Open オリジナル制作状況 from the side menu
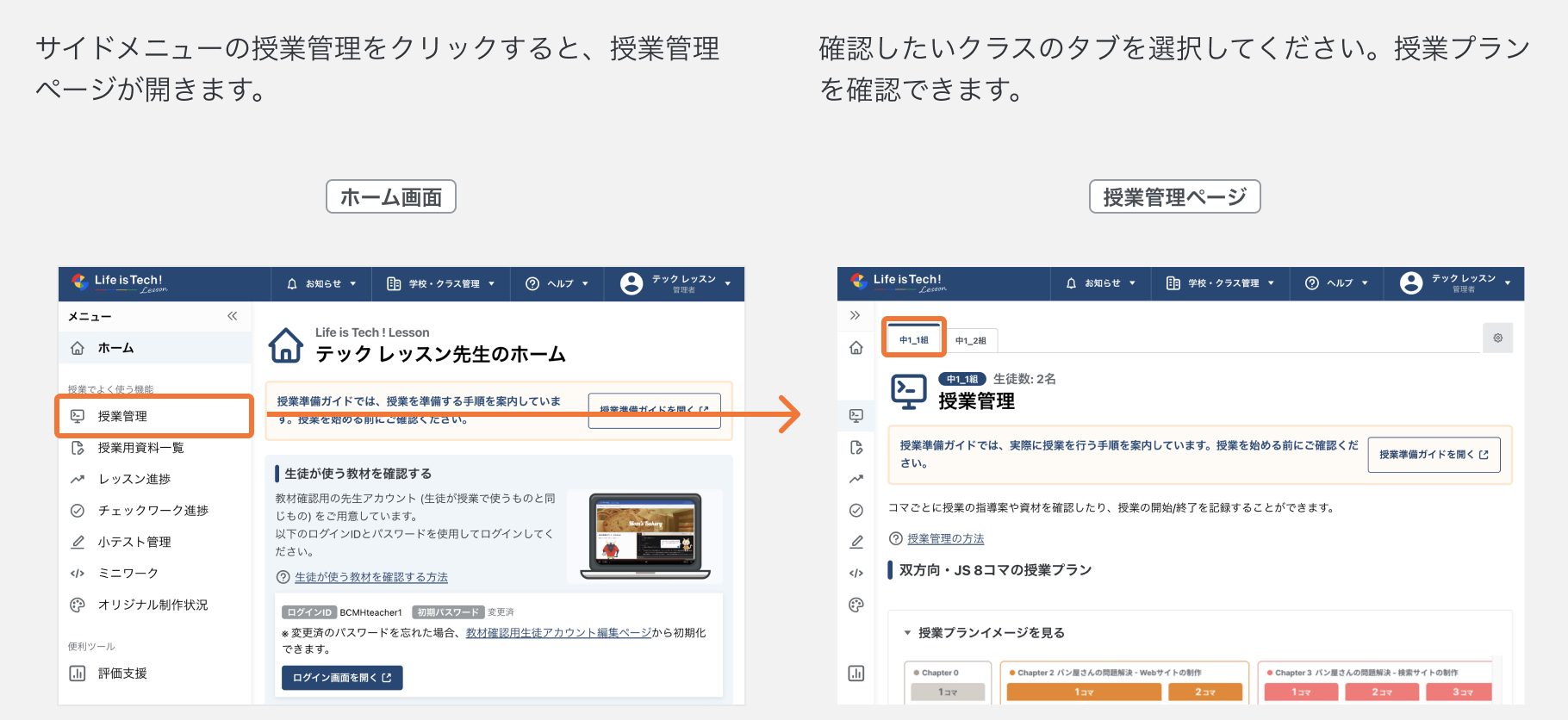1568x720 pixels. click(155, 605)
